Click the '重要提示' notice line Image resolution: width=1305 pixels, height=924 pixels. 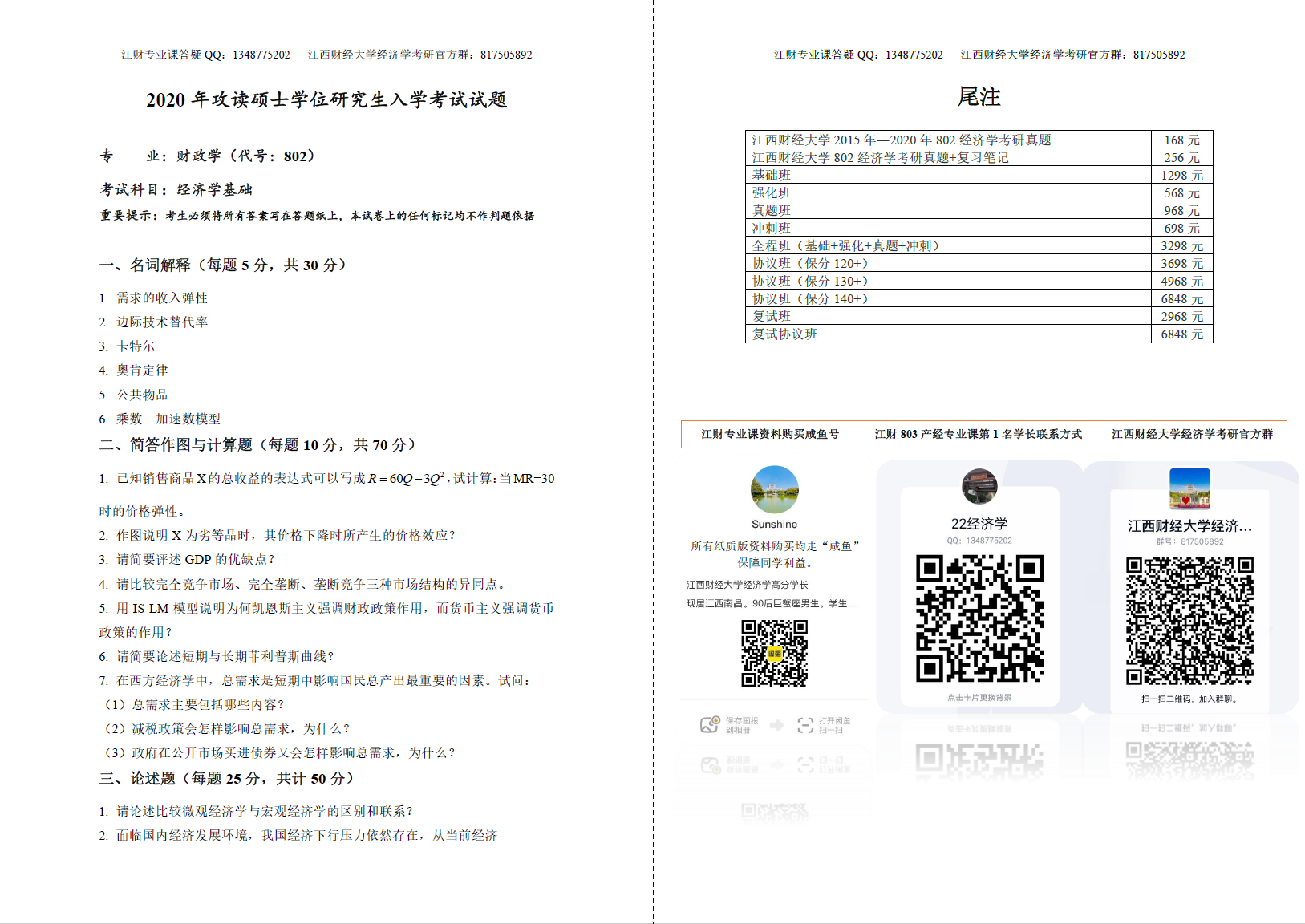(317, 215)
